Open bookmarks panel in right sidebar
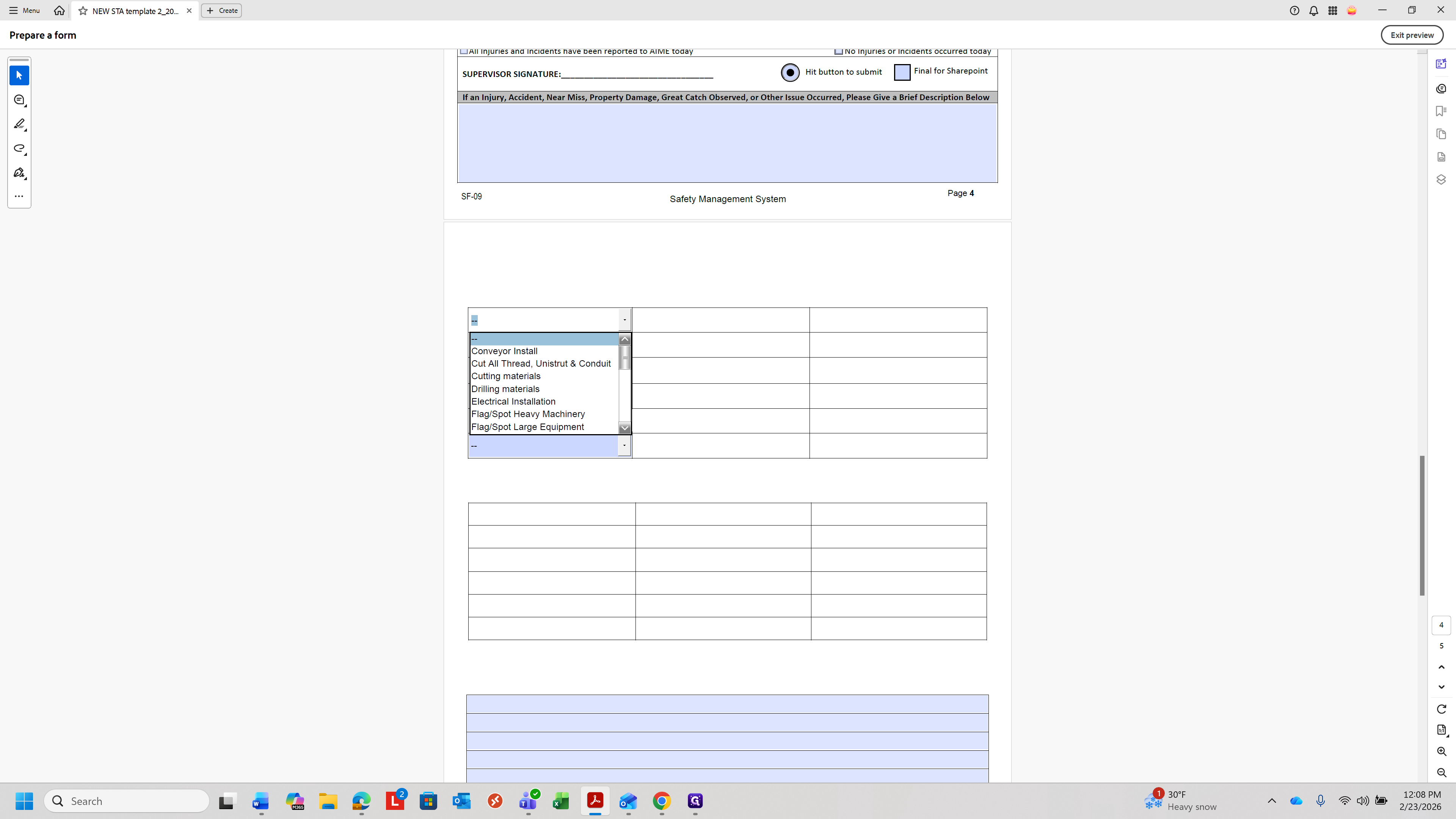The height and width of the screenshot is (819, 1456). [1441, 111]
